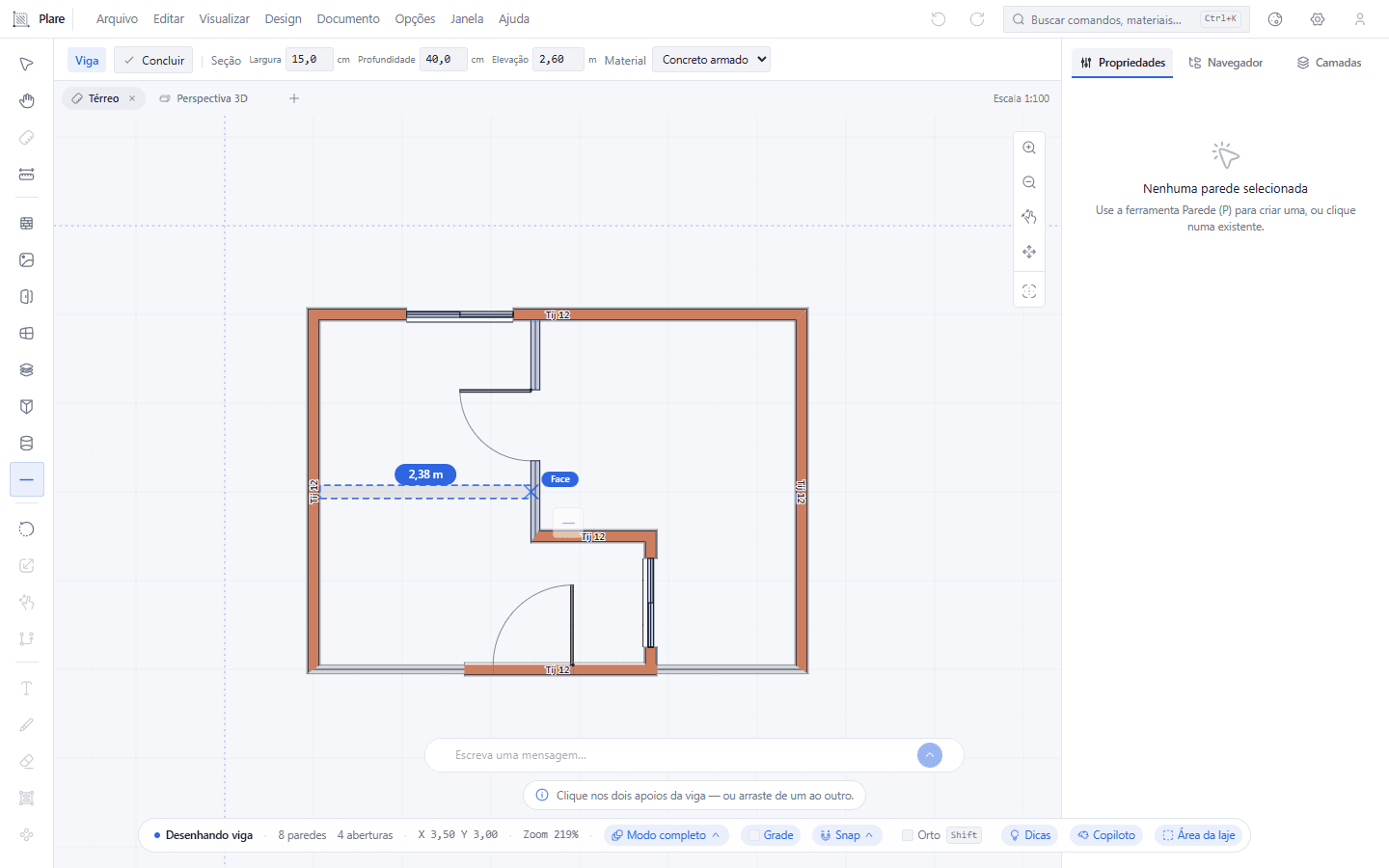Click the theme palette icon beside search
Image resolution: width=1389 pixels, height=868 pixels.
(x=1275, y=19)
